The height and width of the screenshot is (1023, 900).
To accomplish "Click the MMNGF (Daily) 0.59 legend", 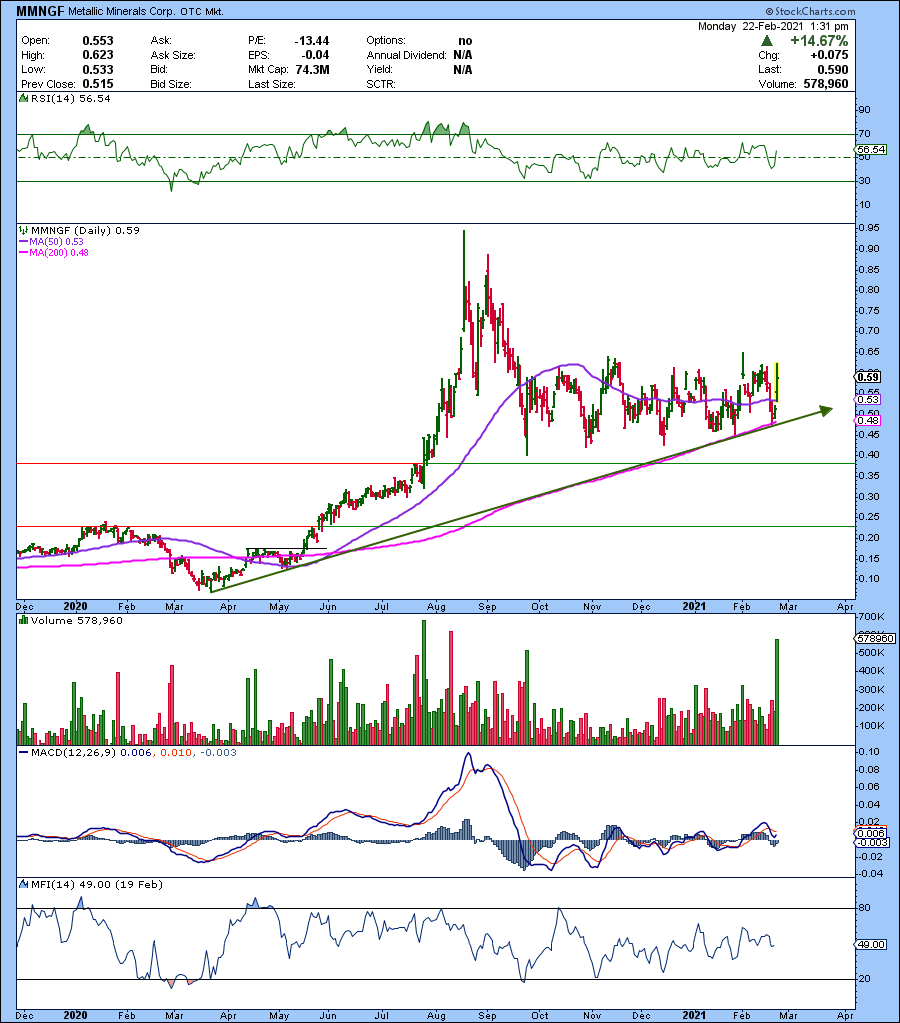I will [85, 230].
